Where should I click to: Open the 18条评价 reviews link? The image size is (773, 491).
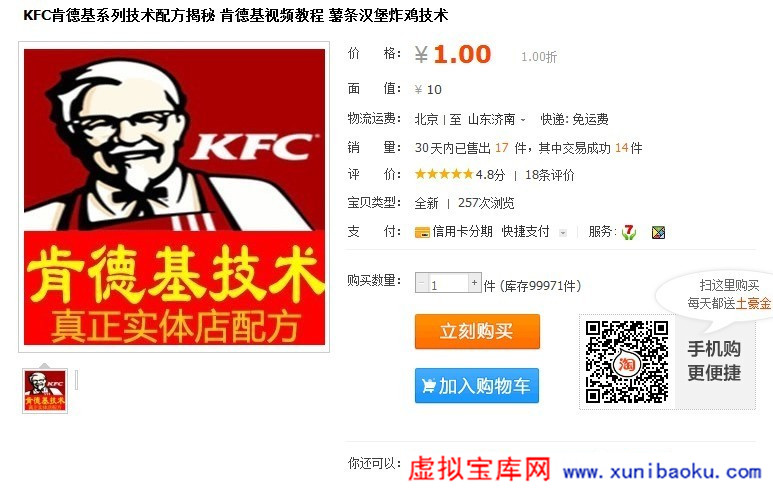point(550,175)
